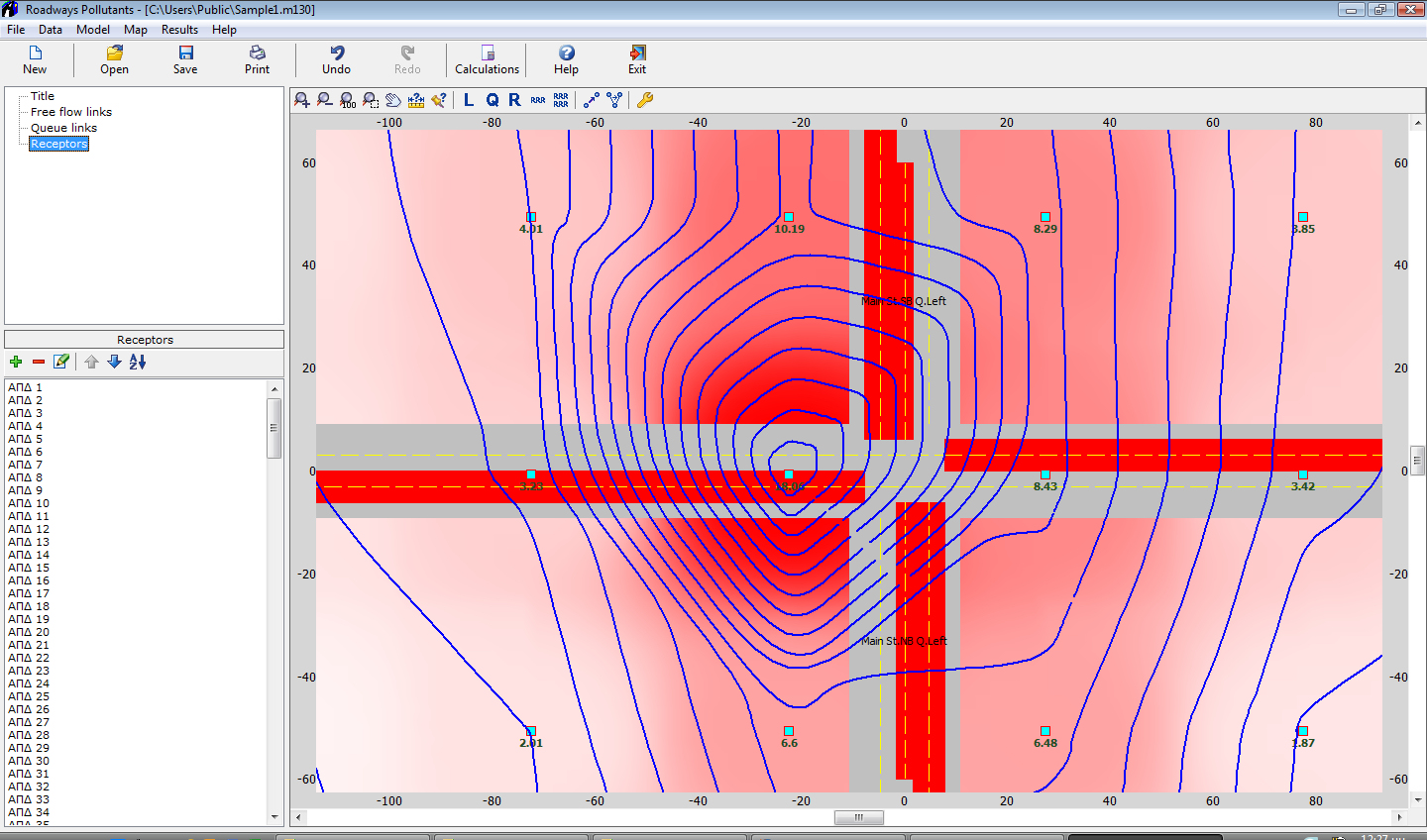Move the selected receptor down the list
The width and height of the screenshot is (1427, 840).
tap(114, 363)
